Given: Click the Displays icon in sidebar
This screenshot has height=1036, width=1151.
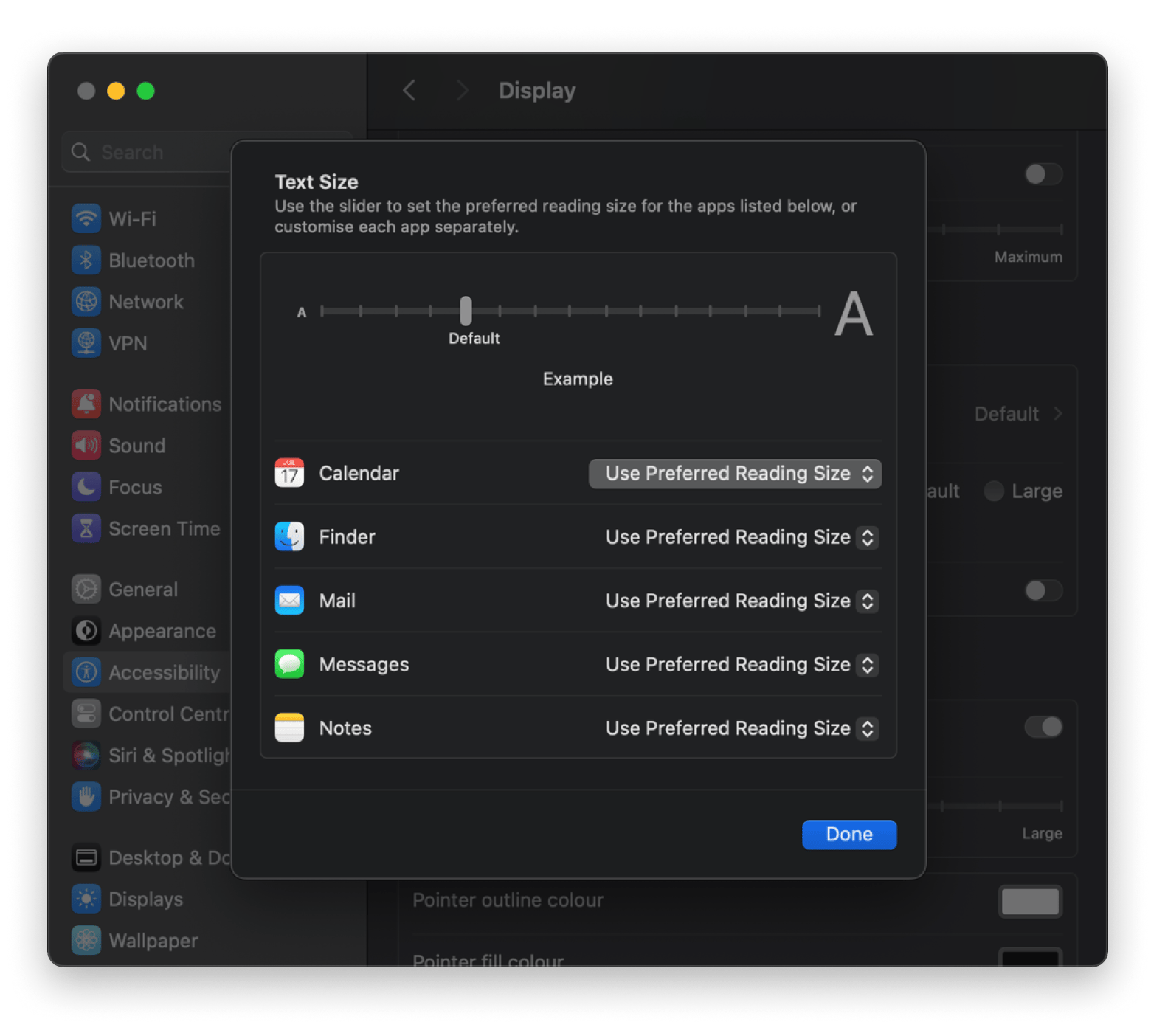Looking at the screenshot, I should [86, 899].
